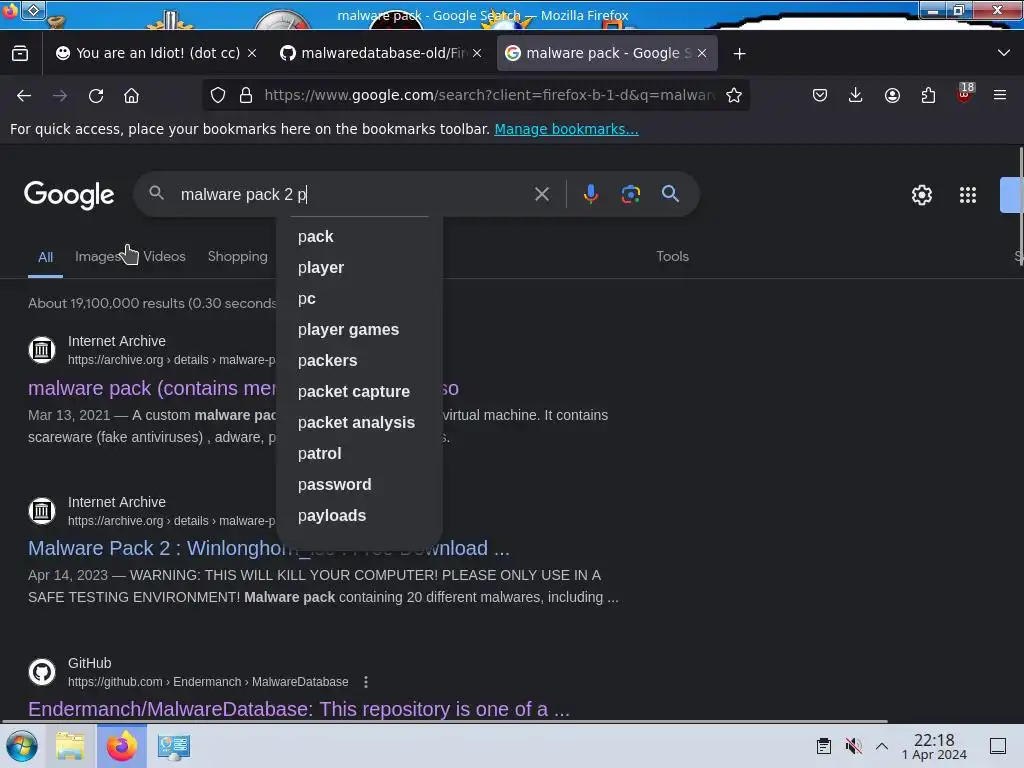Viewport: 1024px width, 768px height.
Task: Choose the packet analysis suggestion
Action: pos(359,423)
